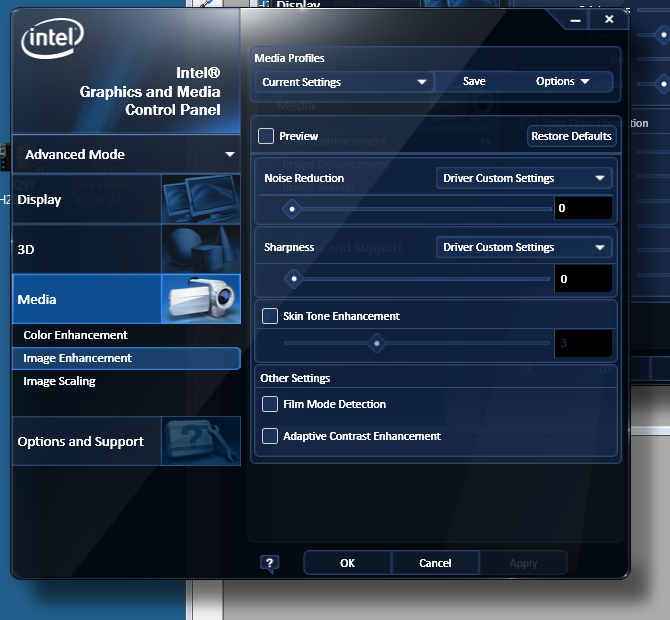Image resolution: width=670 pixels, height=620 pixels.
Task: Click the Skin Tone value field
Action: click(583, 343)
